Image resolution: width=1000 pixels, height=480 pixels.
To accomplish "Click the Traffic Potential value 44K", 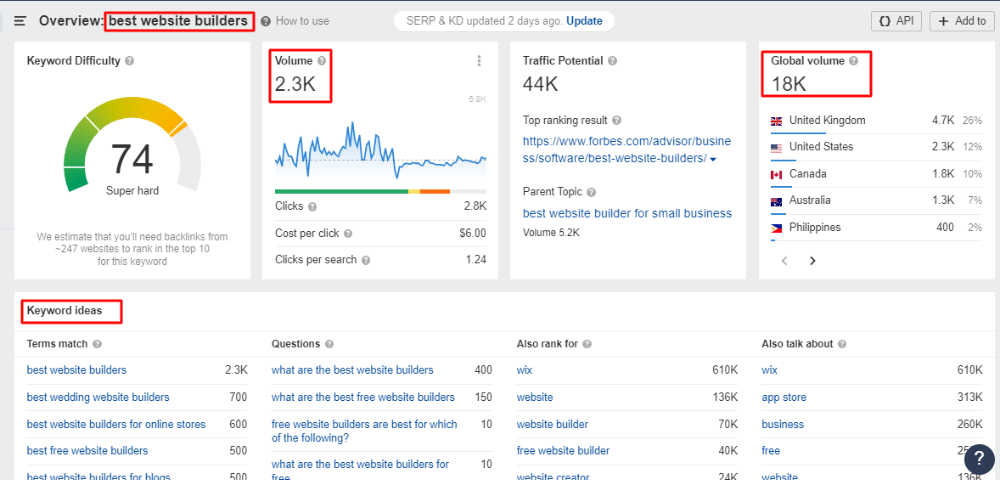I will pos(540,84).
